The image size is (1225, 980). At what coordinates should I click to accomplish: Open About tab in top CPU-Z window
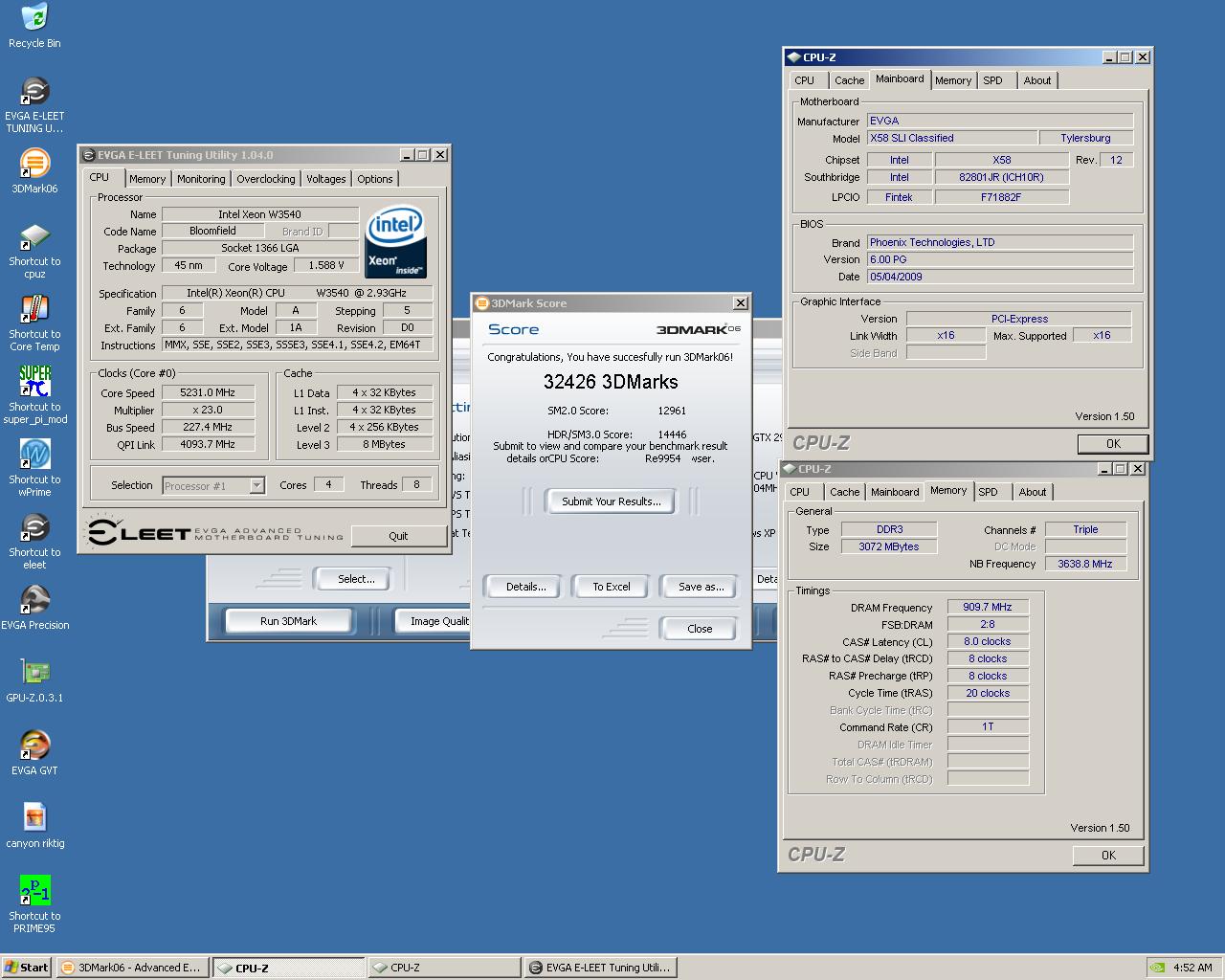click(x=1037, y=80)
